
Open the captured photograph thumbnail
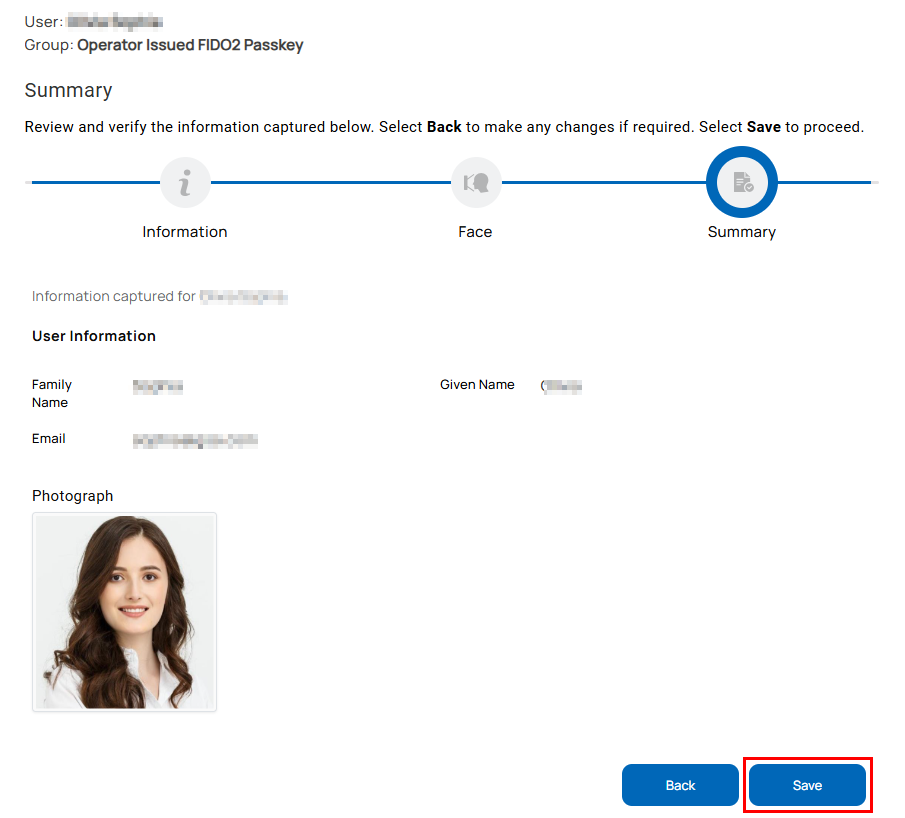click(124, 611)
